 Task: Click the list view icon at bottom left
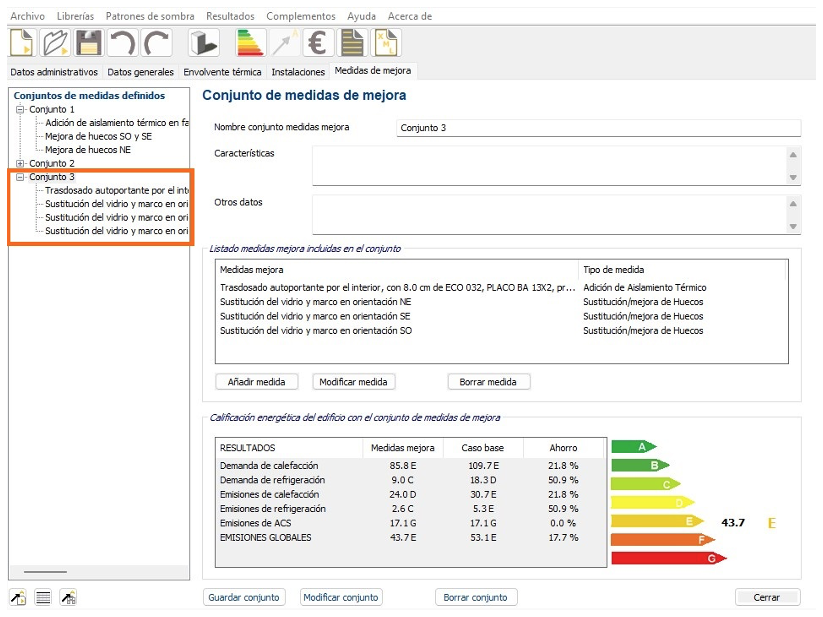(x=43, y=598)
